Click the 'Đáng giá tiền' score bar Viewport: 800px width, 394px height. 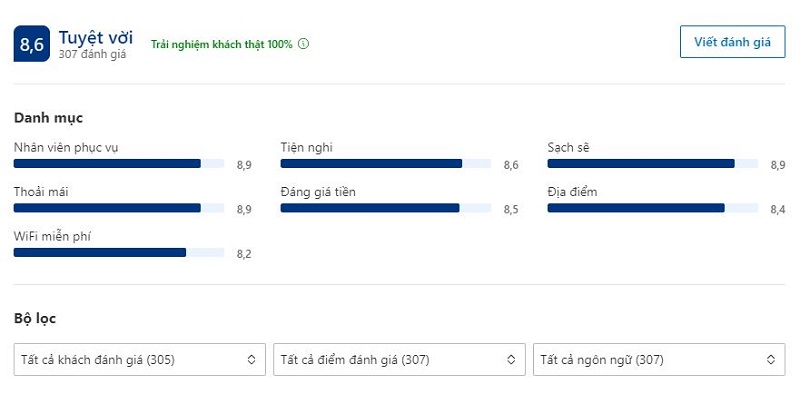click(386, 208)
